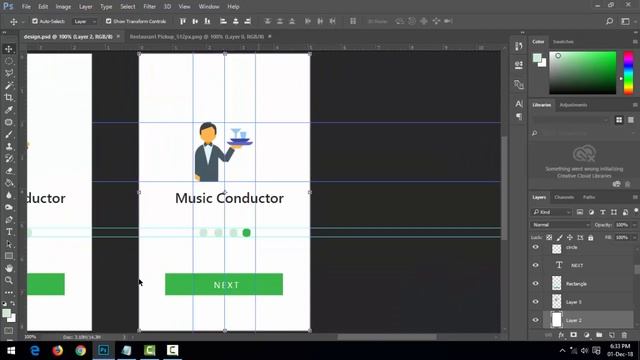
Task: Select the Eyedropper tool
Action: pos(9,110)
